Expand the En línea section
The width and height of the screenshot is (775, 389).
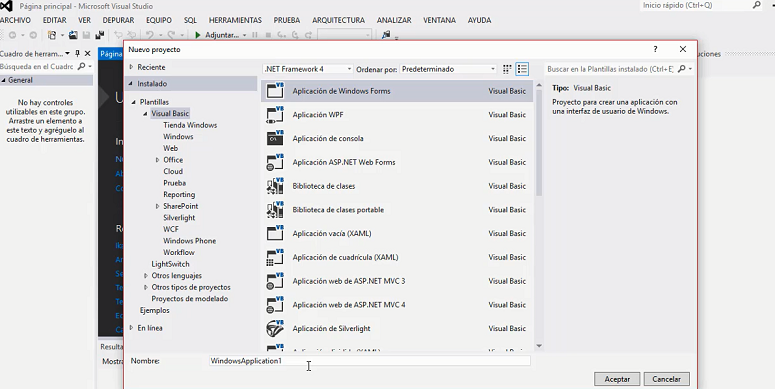click(131, 328)
